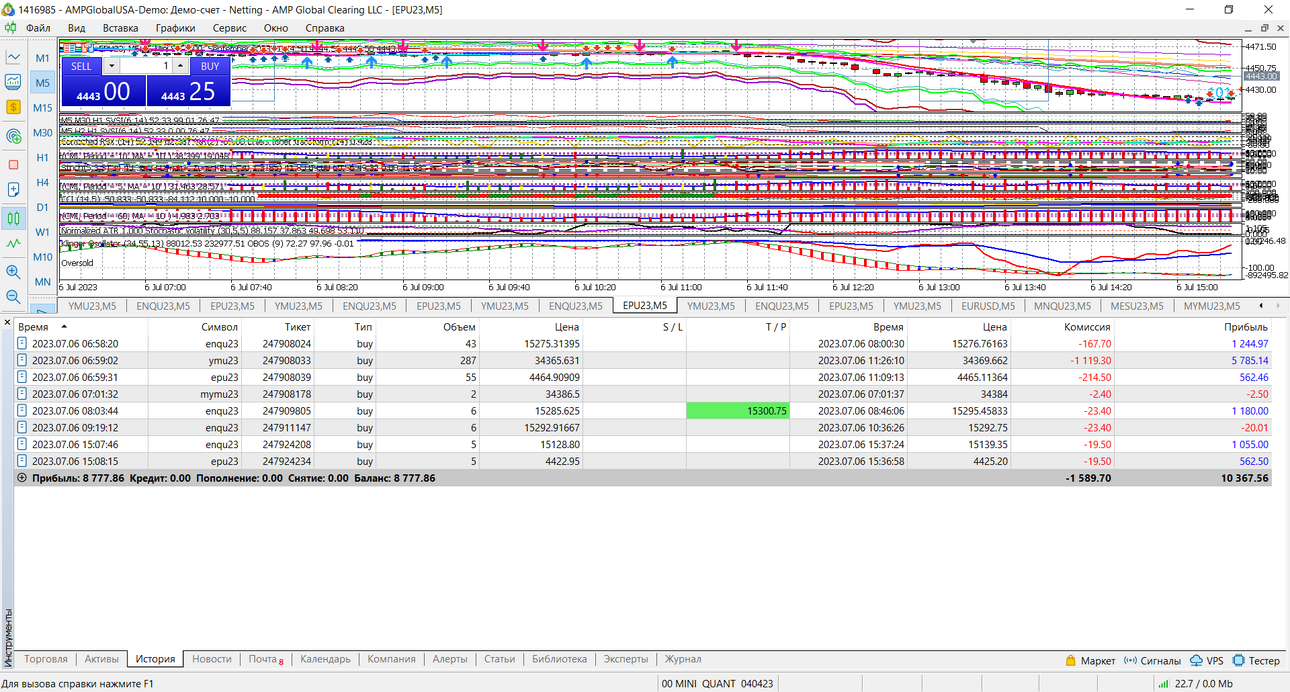Sort history by first Время column header
This screenshot has width=1290, height=692.
[33, 327]
